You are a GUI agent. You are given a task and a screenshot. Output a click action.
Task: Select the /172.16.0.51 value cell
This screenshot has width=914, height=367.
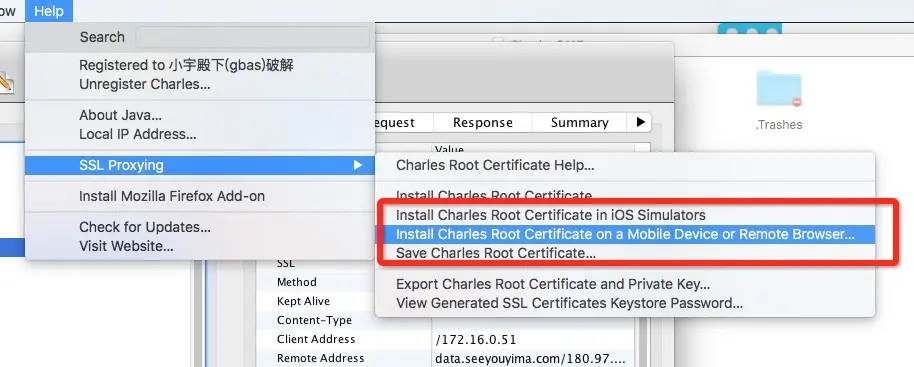[x=476, y=339]
